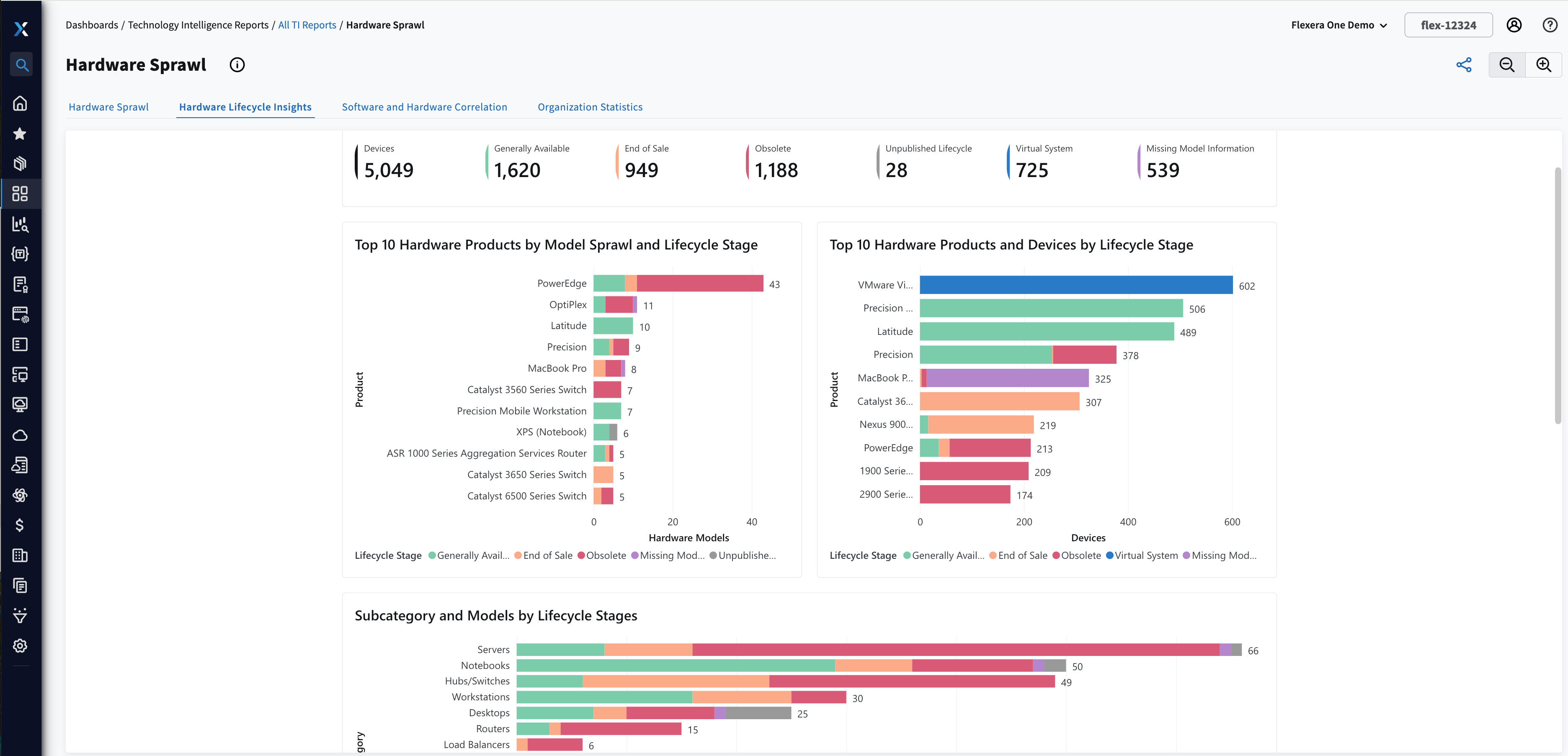Open Favorites star icon

click(x=20, y=133)
